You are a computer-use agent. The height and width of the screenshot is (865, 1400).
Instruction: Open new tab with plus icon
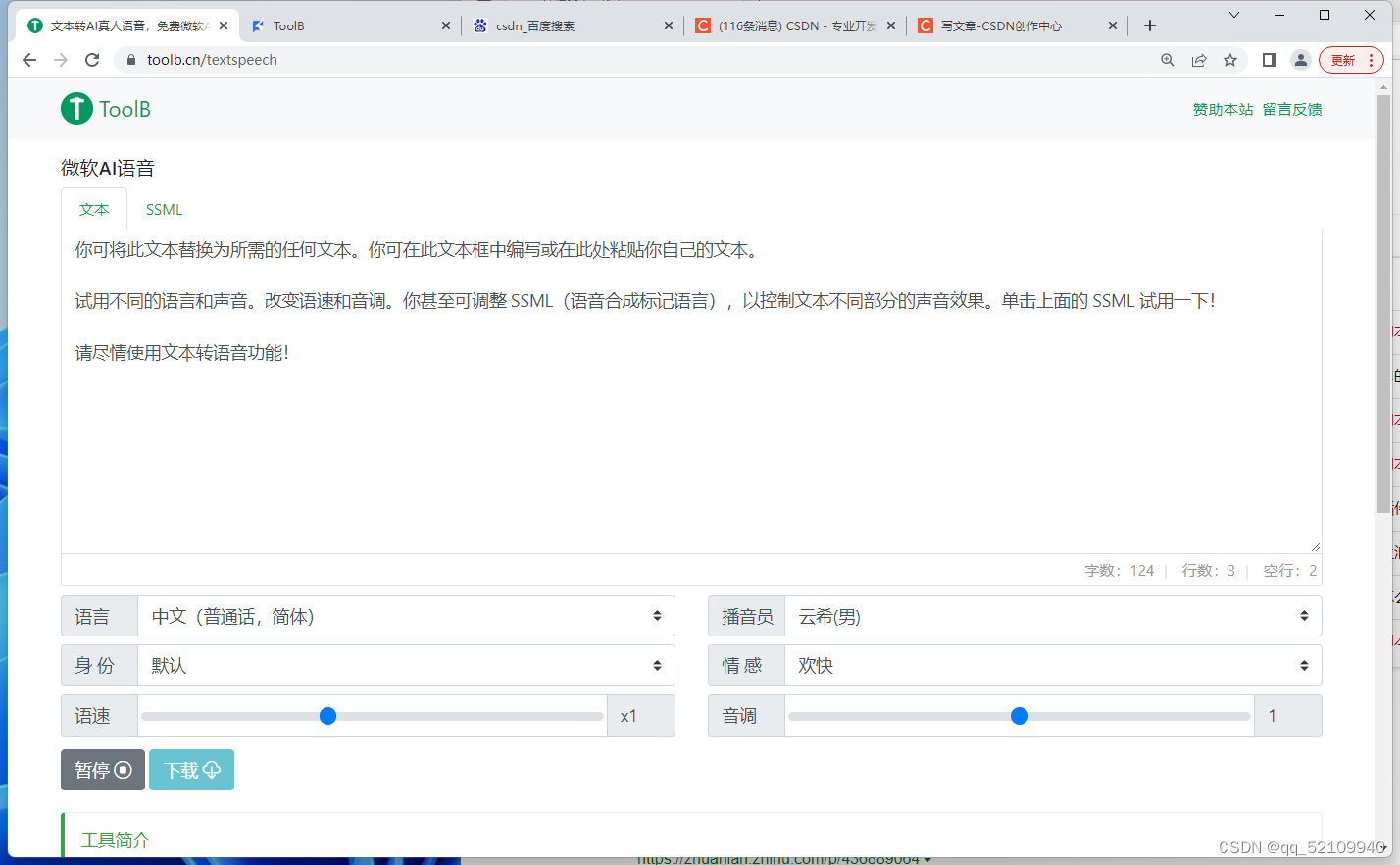1150,25
